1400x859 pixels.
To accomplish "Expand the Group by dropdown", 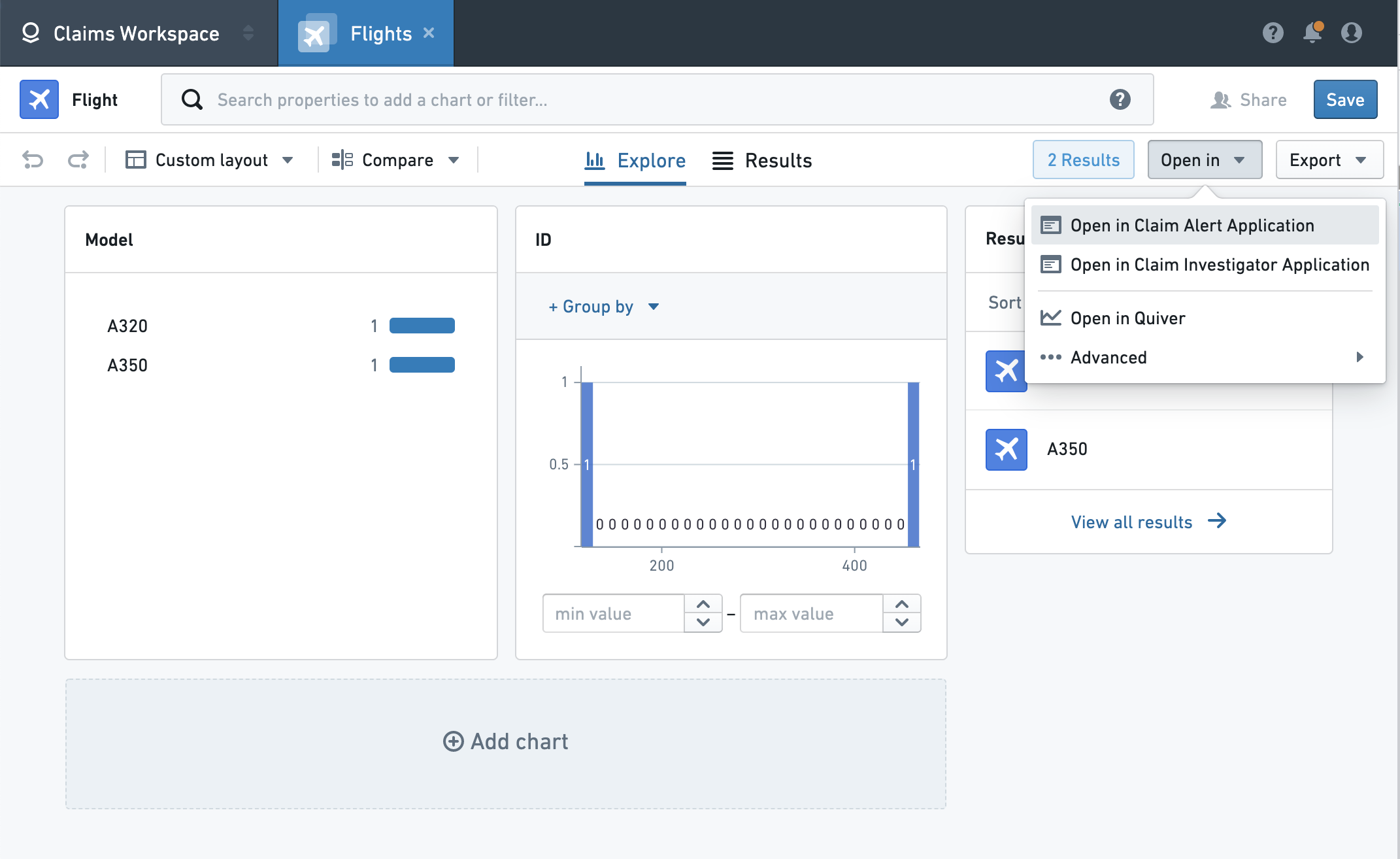I will pyautogui.click(x=604, y=306).
